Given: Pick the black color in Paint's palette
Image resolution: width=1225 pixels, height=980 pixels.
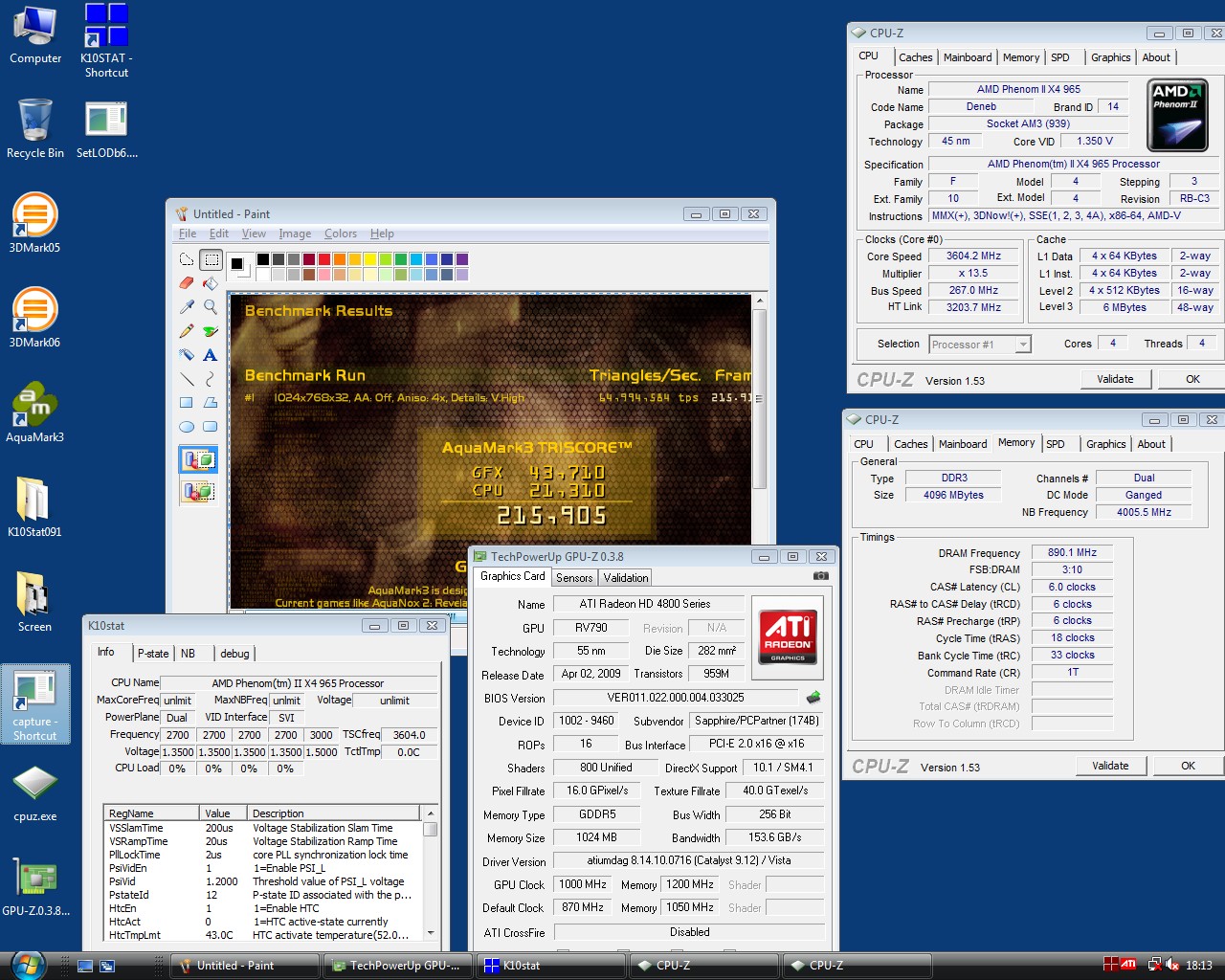Looking at the screenshot, I should coord(263,259).
